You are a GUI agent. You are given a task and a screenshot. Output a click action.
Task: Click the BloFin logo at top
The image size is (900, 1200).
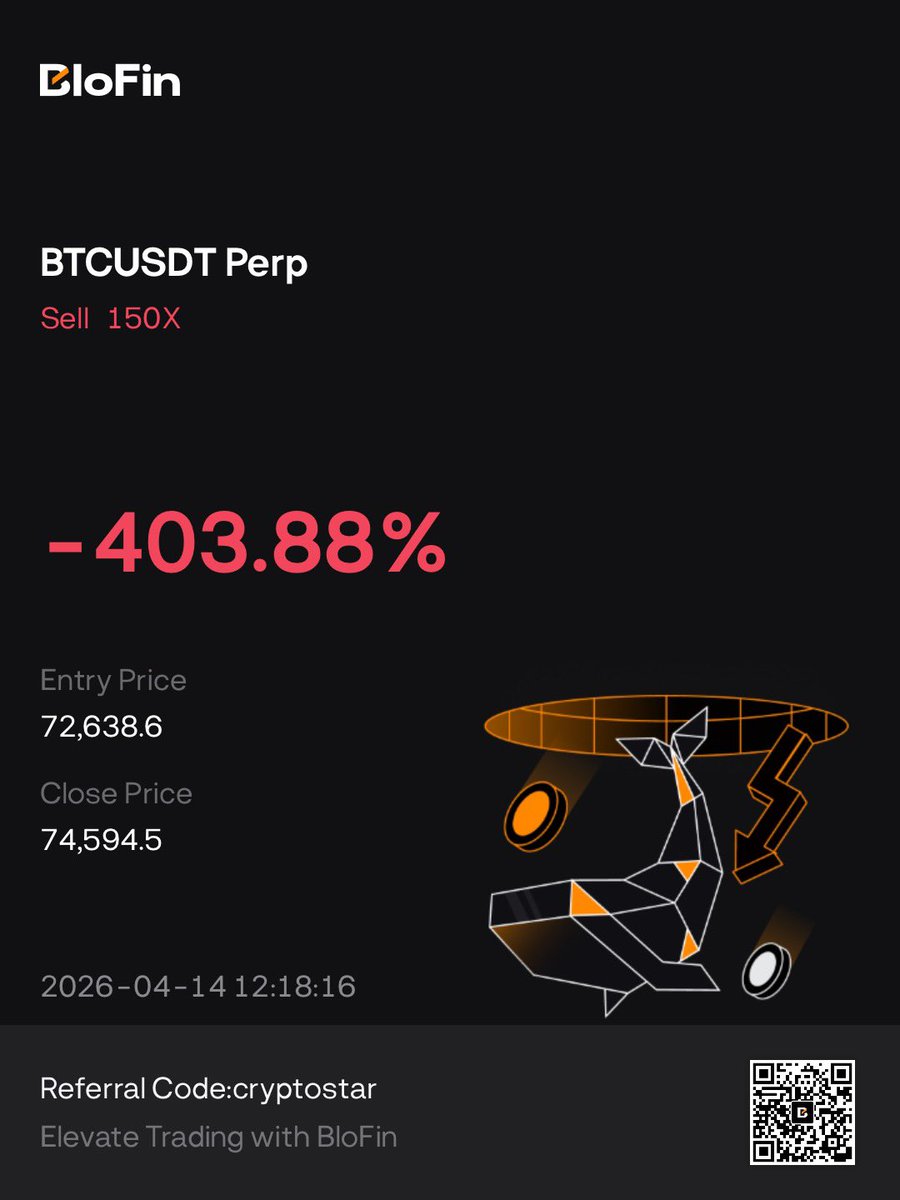point(110,80)
